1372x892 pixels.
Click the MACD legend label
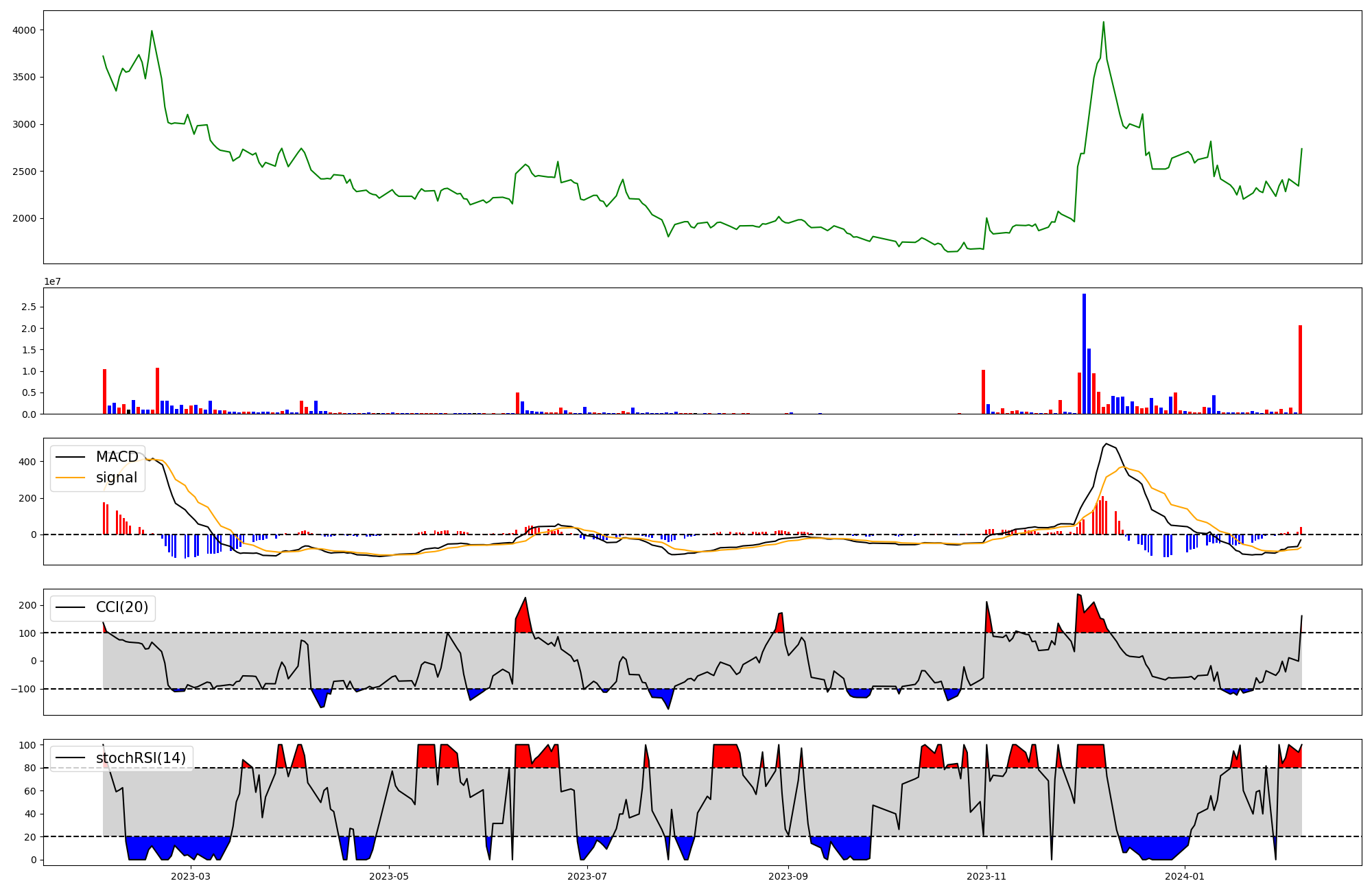(x=117, y=457)
